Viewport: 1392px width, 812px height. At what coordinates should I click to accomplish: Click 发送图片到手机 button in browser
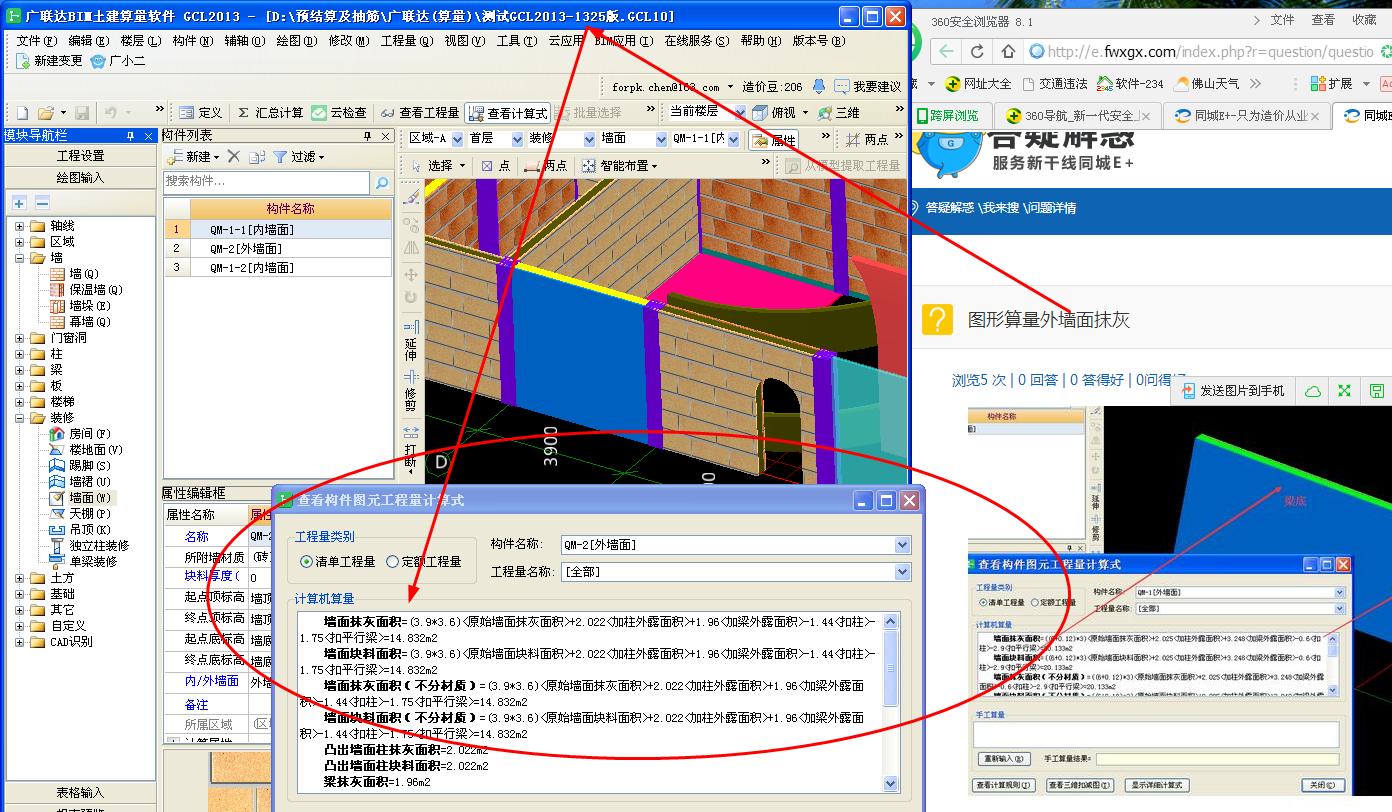coord(1232,391)
